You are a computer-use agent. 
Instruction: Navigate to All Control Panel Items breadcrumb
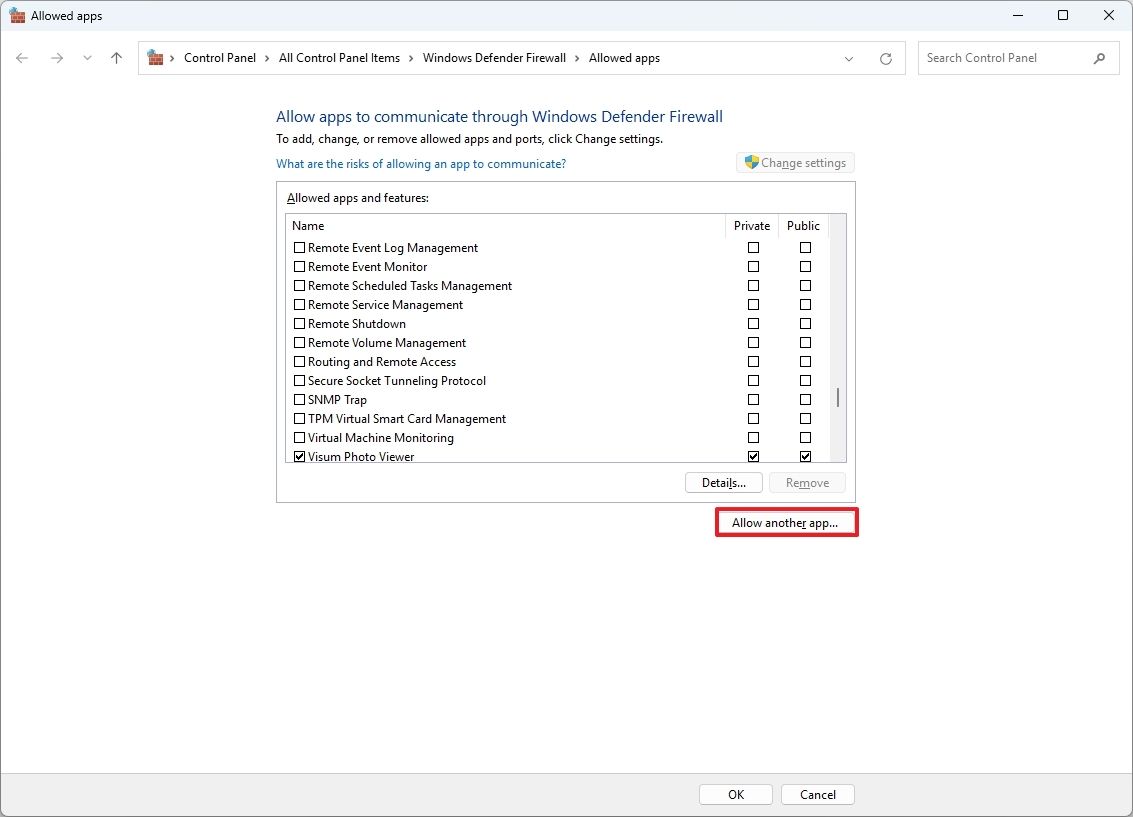(x=340, y=58)
